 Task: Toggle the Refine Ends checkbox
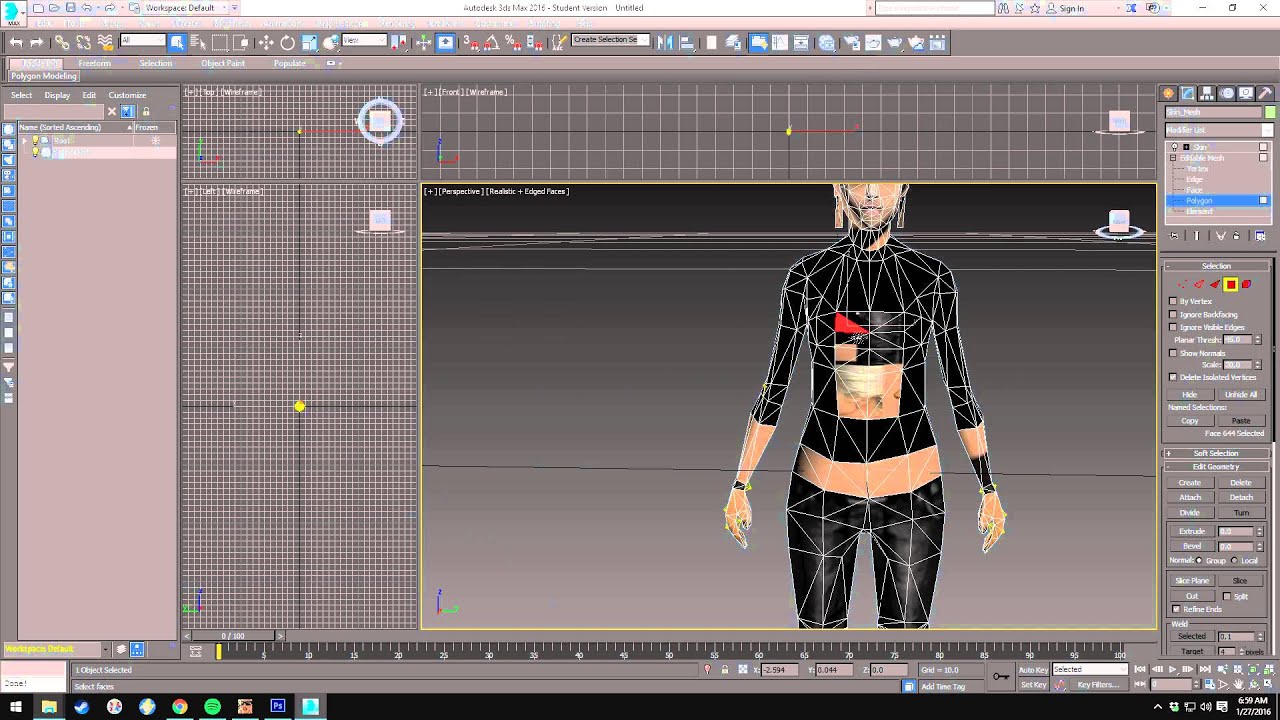click(x=1176, y=609)
